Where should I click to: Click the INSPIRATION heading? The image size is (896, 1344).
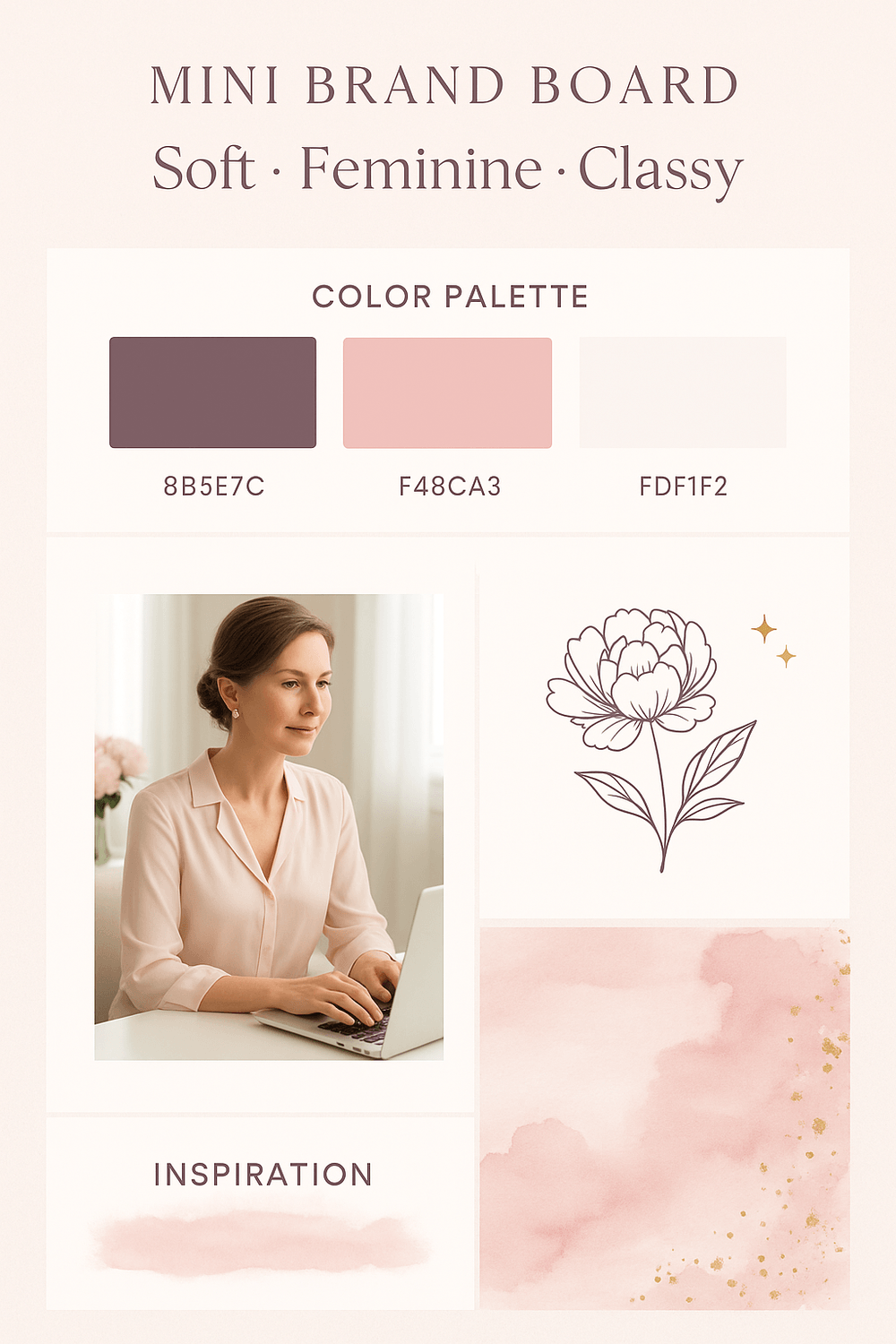263,1175
